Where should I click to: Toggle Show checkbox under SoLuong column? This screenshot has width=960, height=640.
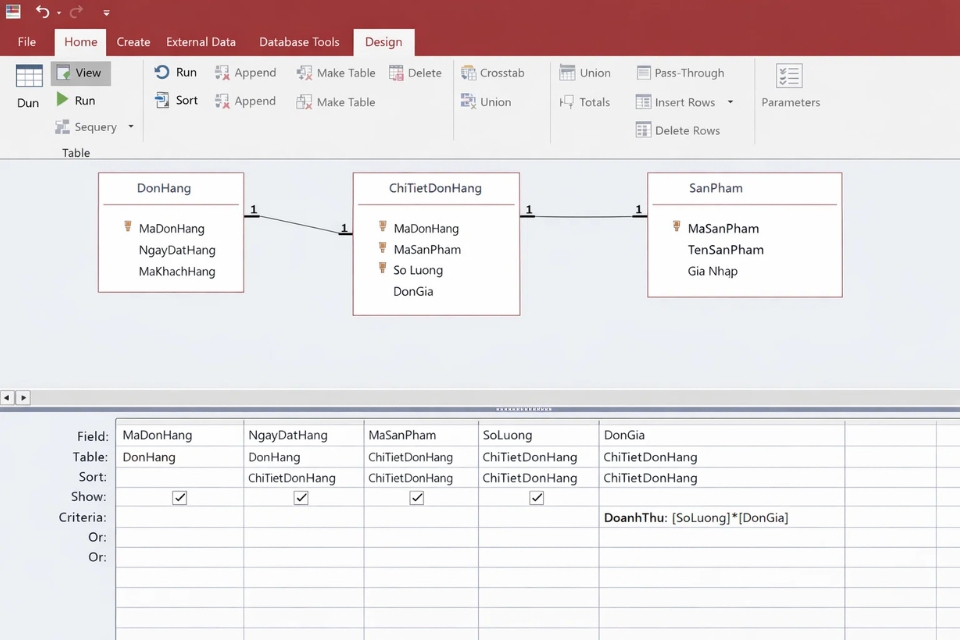coord(537,498)
